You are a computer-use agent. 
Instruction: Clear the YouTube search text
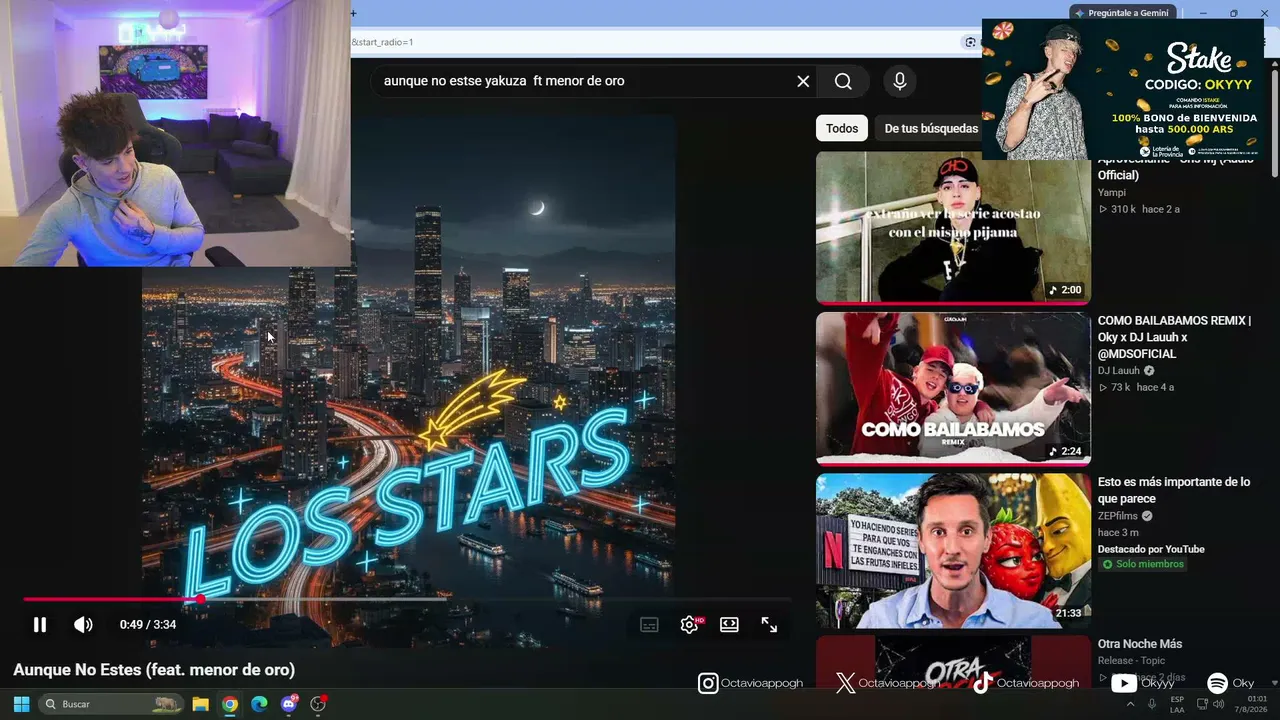click(x=803, y=81)
